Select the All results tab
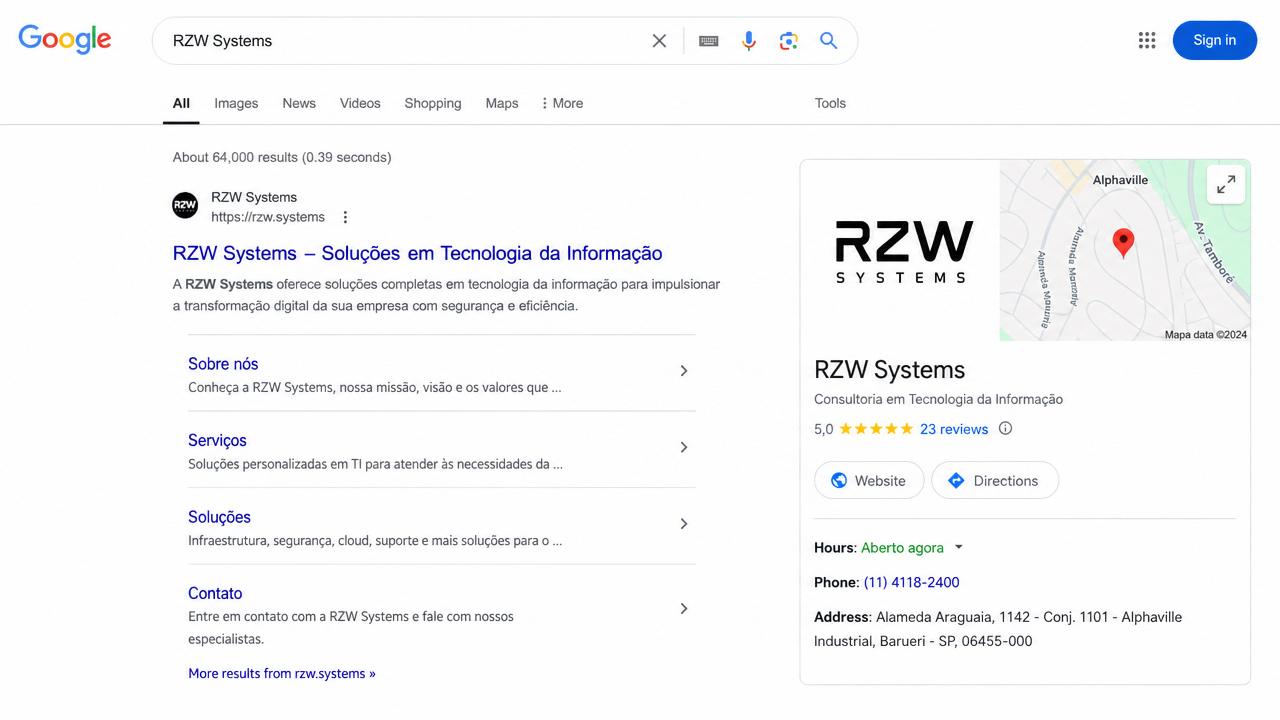The image size is (1280, 720). click(181, 103)
